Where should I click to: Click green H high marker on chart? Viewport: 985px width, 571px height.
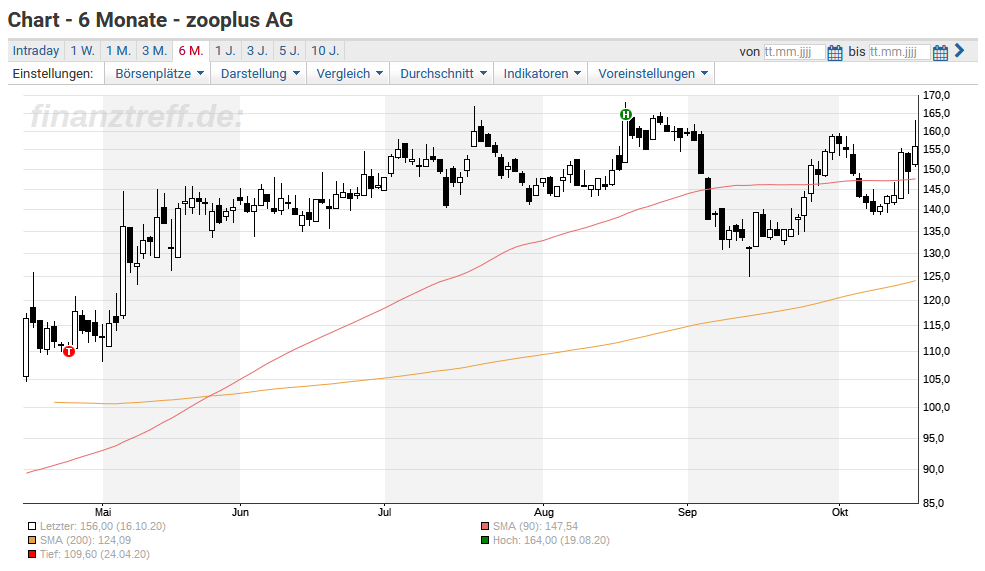626,114
